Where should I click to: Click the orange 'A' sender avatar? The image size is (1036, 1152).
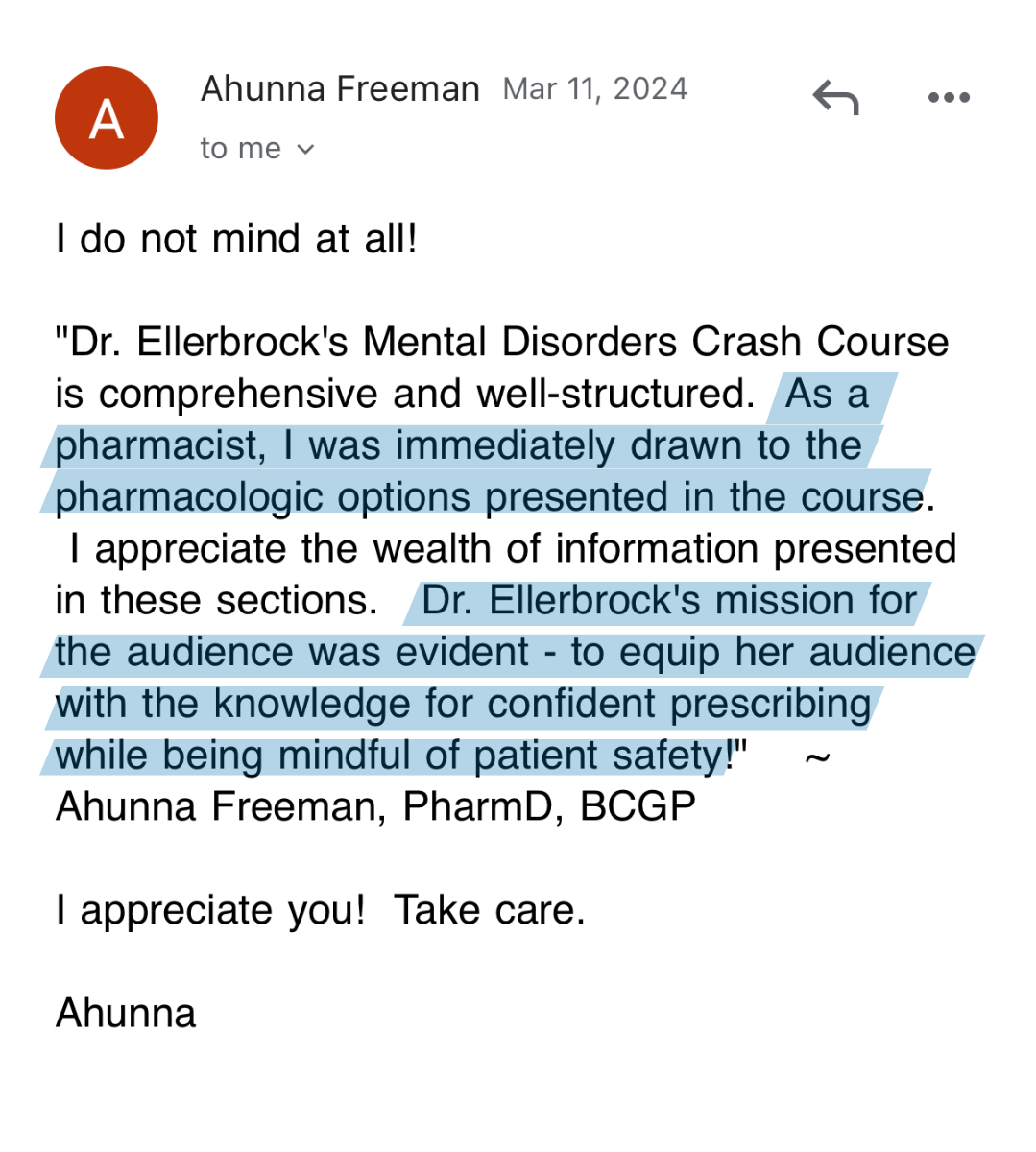click(107, 118)
